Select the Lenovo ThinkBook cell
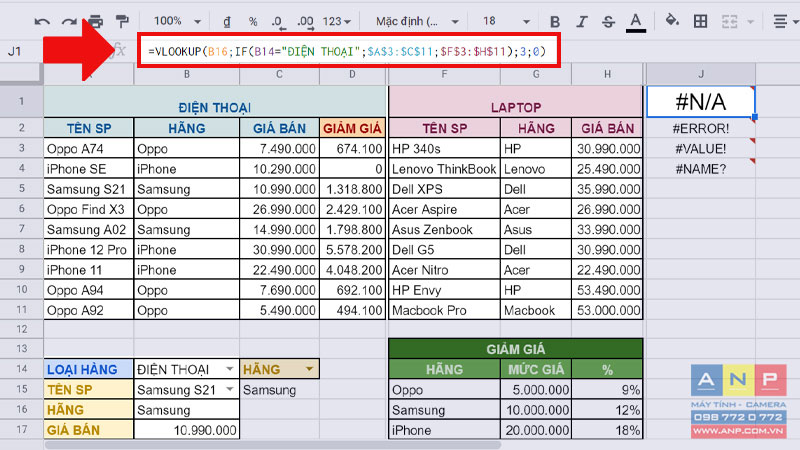This screenshot has height=450, width=800. tap(444, 169)
